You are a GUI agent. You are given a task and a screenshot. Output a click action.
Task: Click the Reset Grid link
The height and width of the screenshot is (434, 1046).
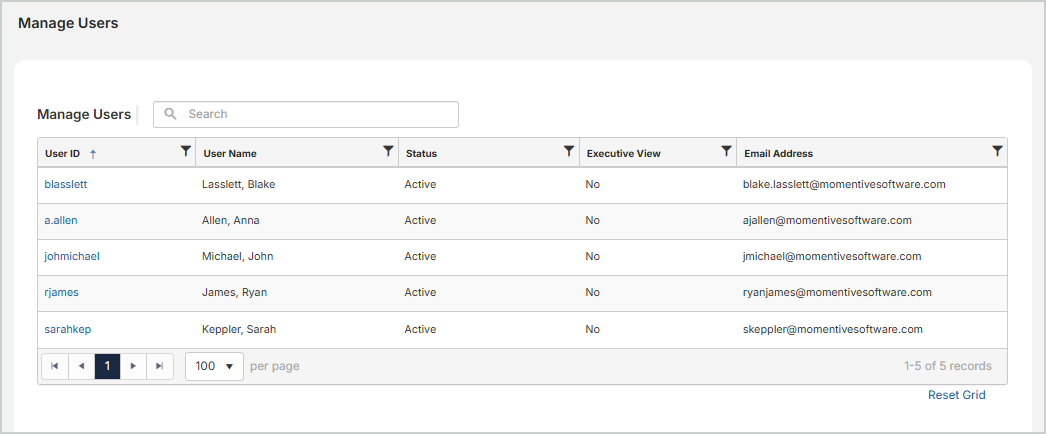tap(956, 395)
